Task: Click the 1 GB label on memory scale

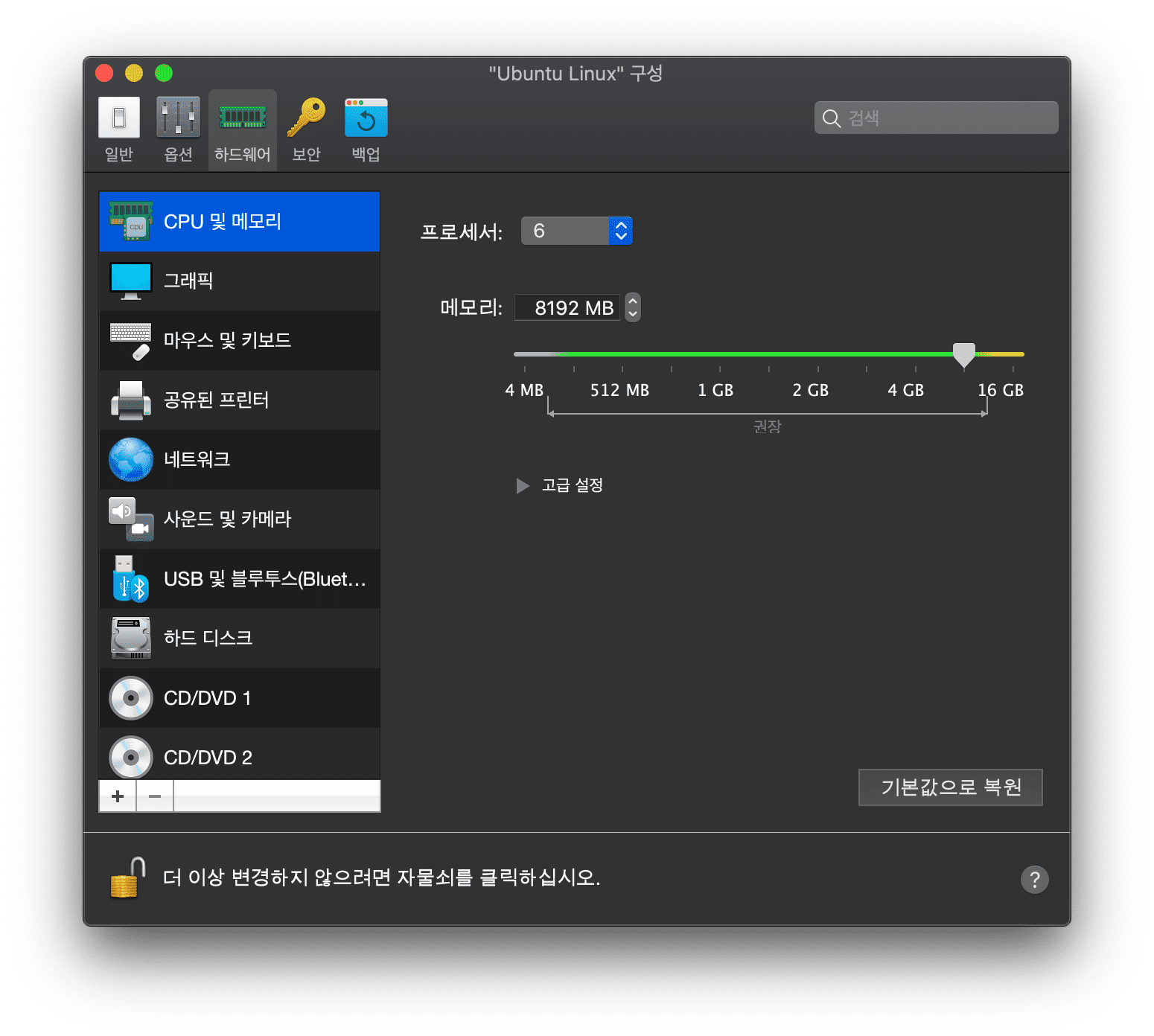Action: coord(715,391)
